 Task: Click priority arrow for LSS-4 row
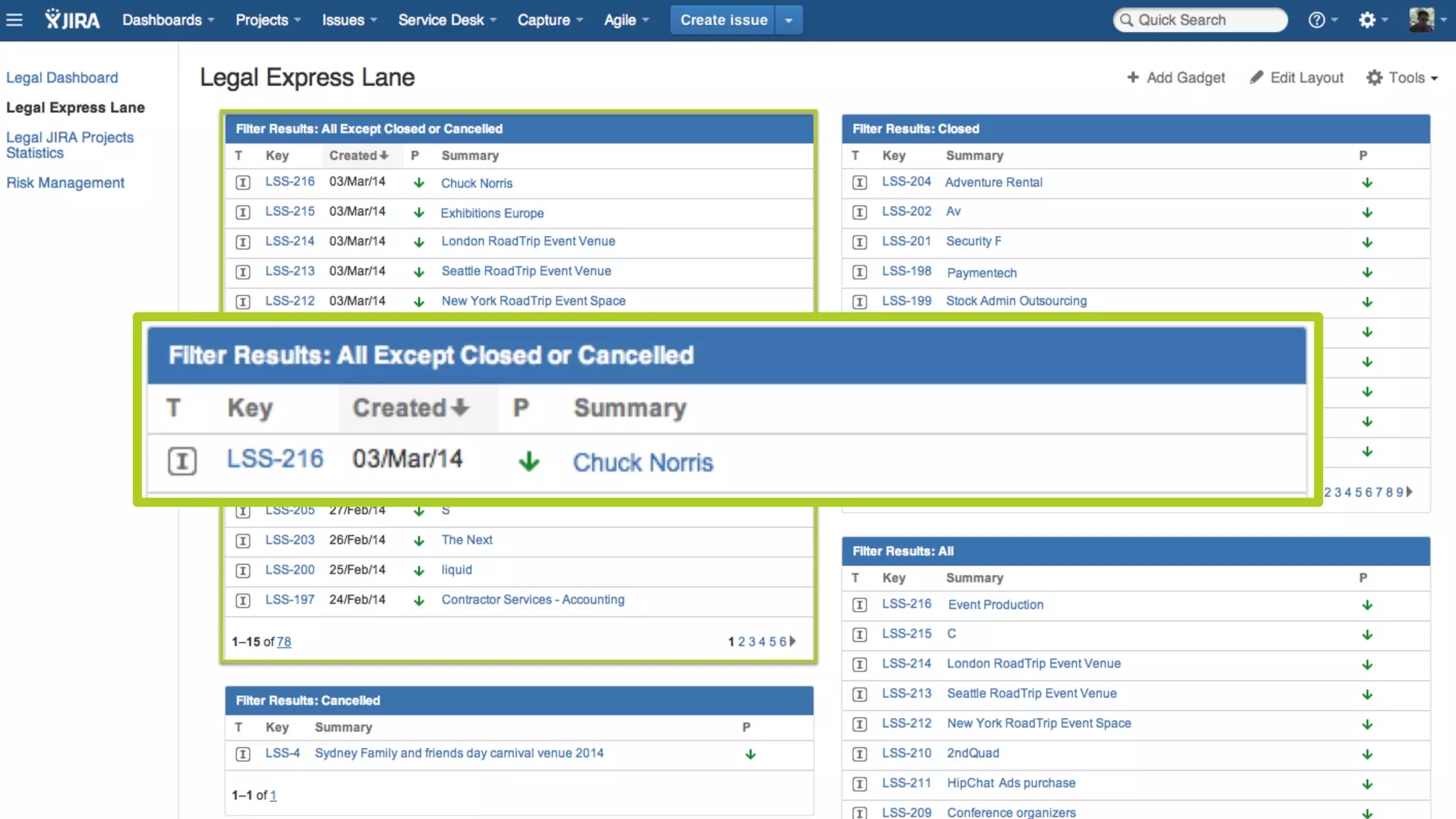click(x=750, y=754)
